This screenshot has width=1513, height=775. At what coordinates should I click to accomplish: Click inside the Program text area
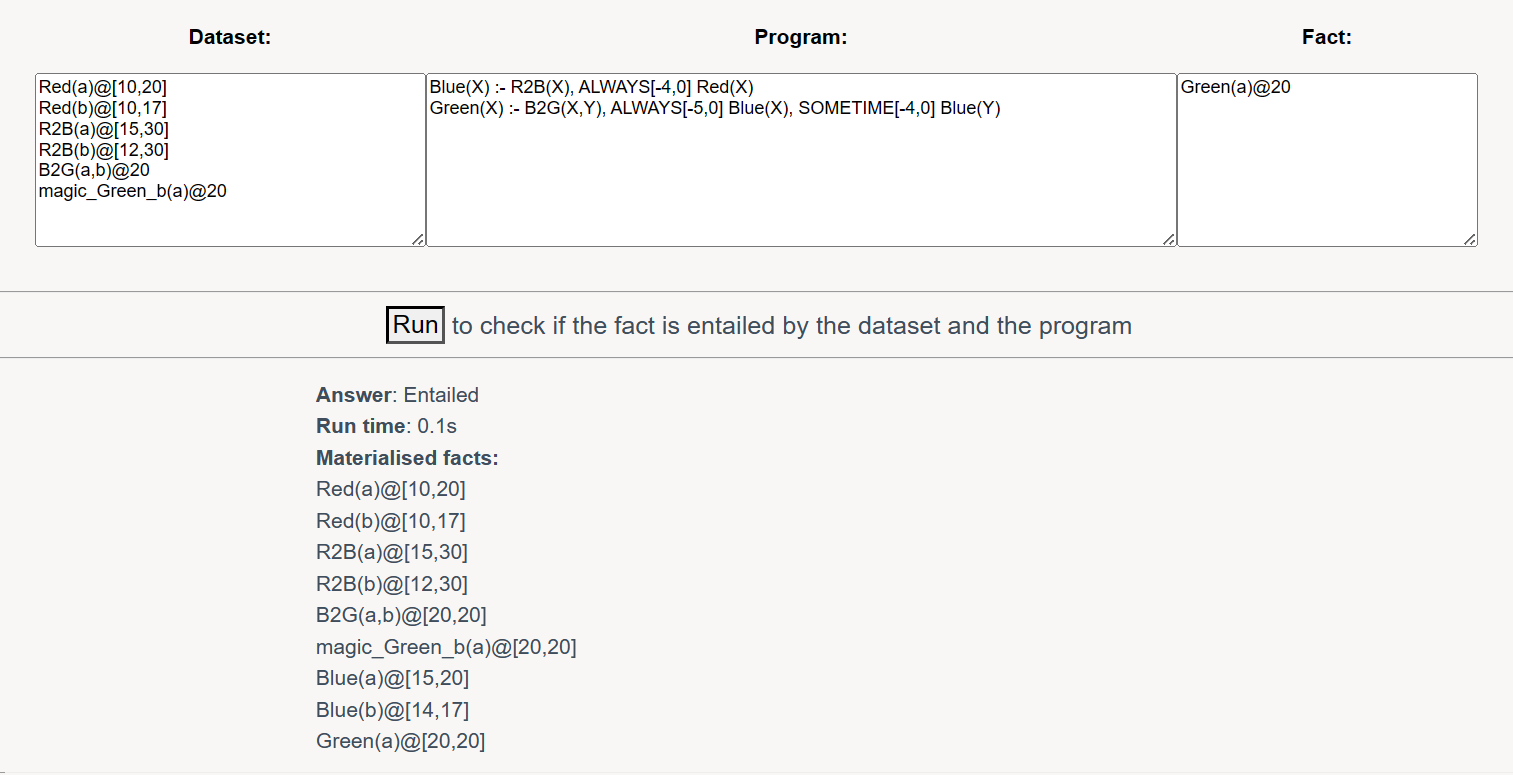coord(801,160)
